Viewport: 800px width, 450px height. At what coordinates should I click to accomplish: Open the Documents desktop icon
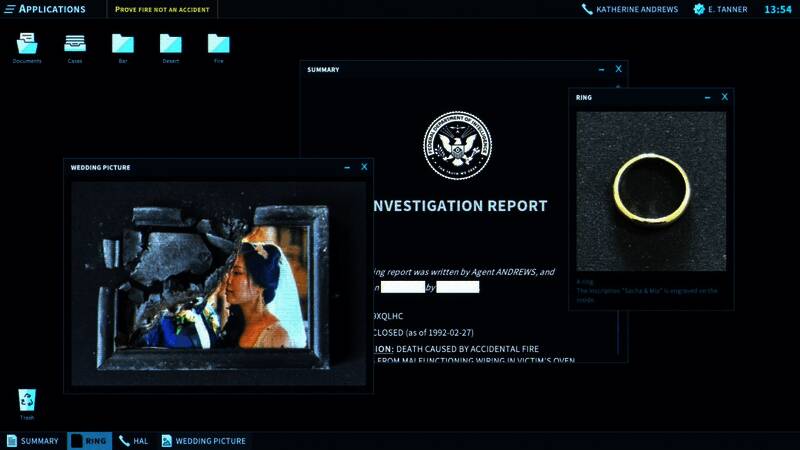27,44
